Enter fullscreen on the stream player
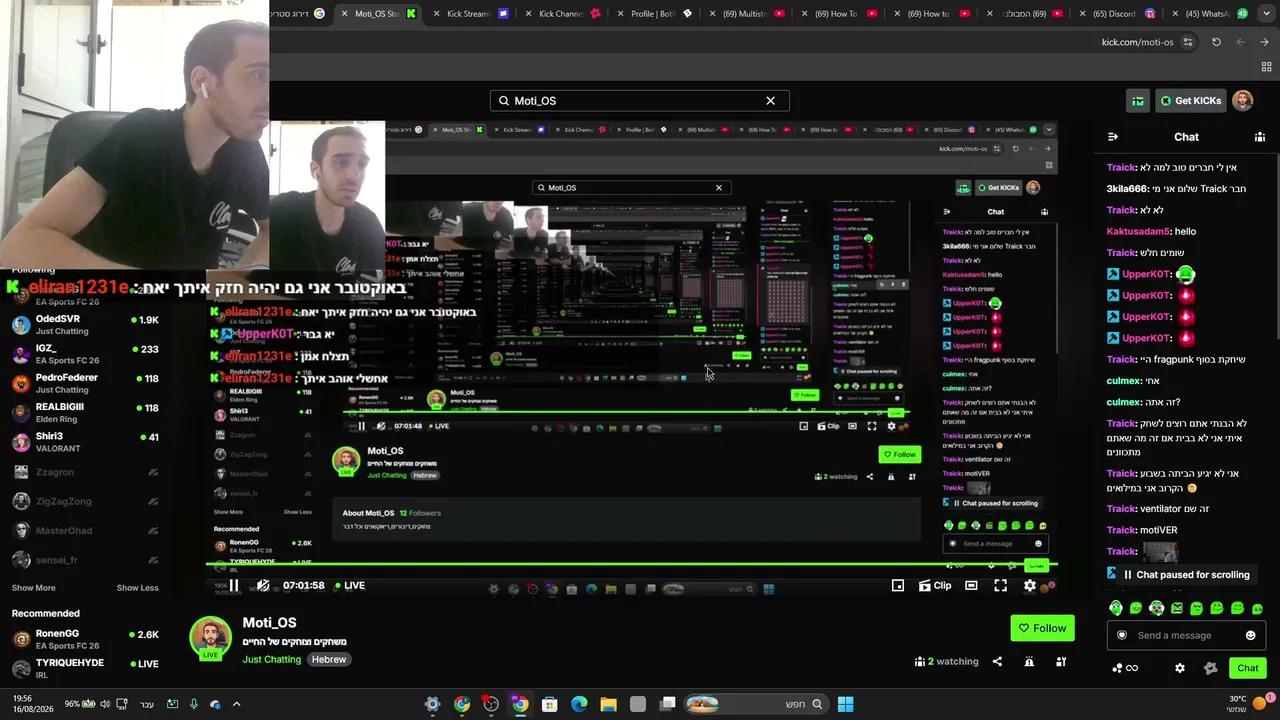The image size is (1280, 720). tap(1001, 586)
